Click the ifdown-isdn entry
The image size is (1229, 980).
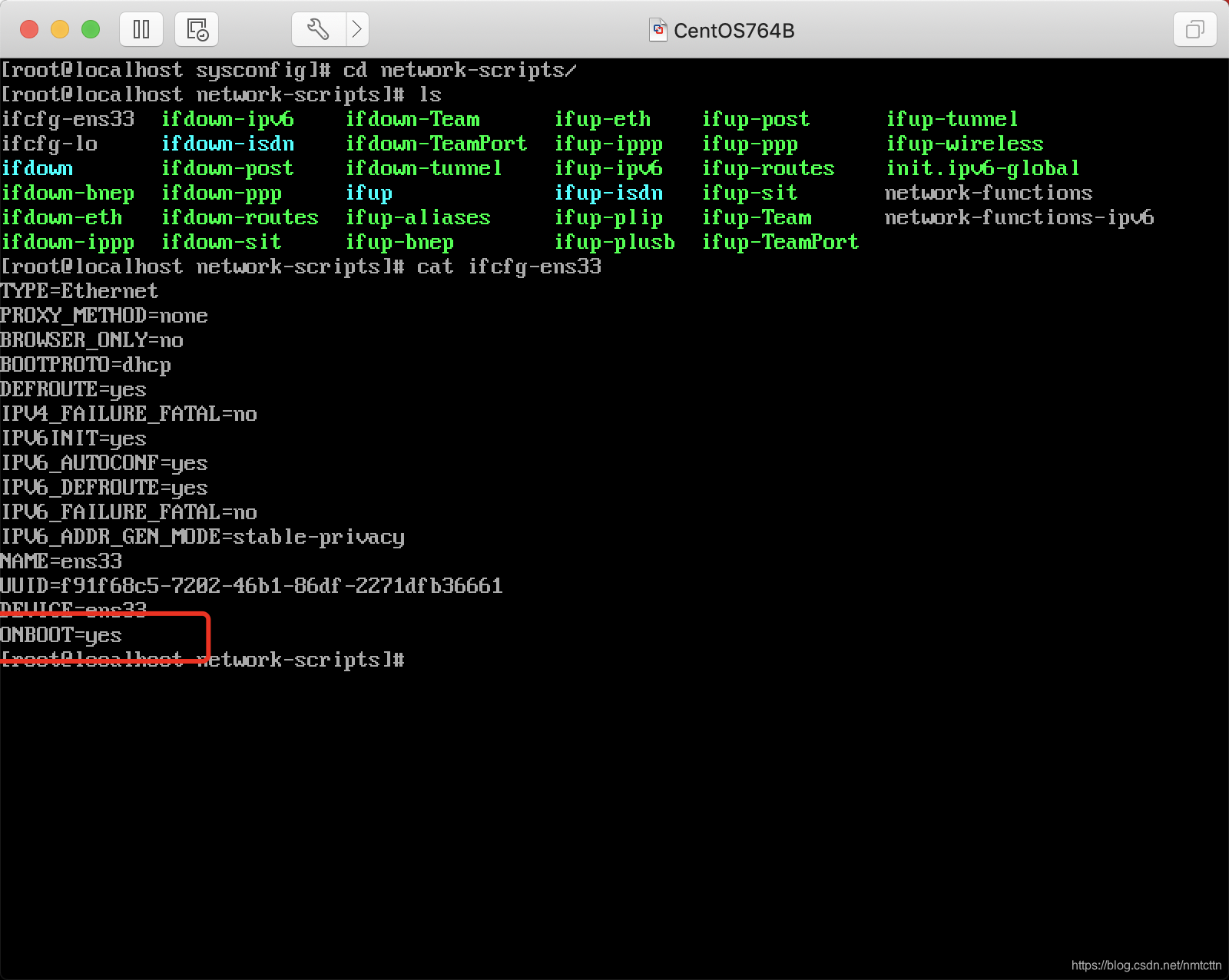point(227,144)
